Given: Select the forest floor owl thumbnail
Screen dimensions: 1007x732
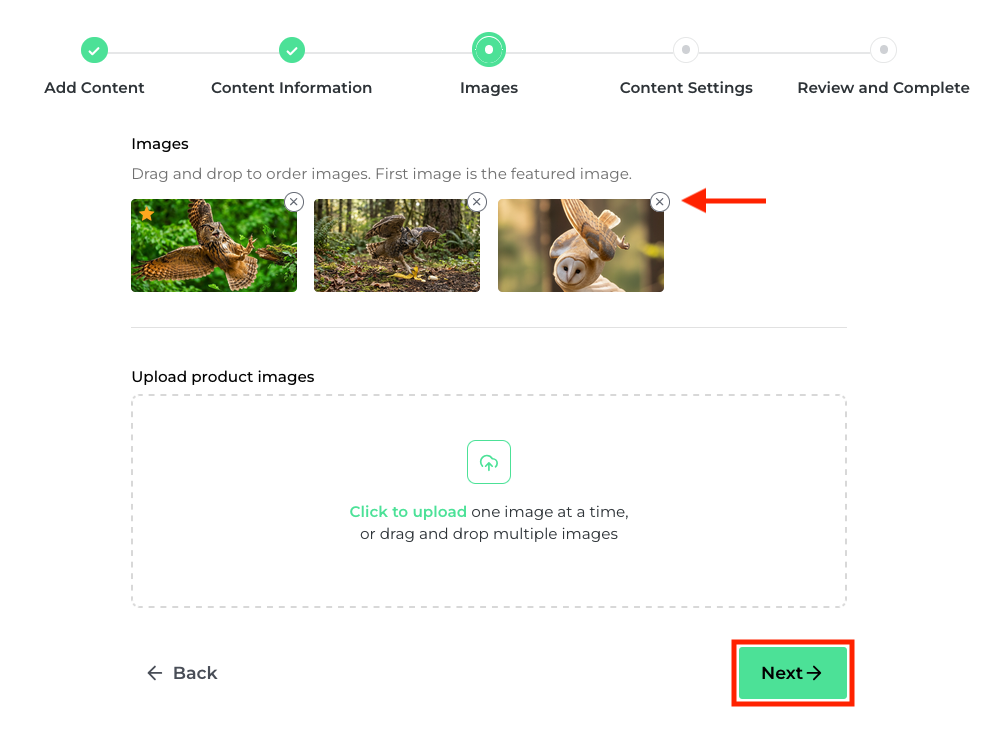Looking at the screenshot, I should pyautogui.click(x=397, y=245).
